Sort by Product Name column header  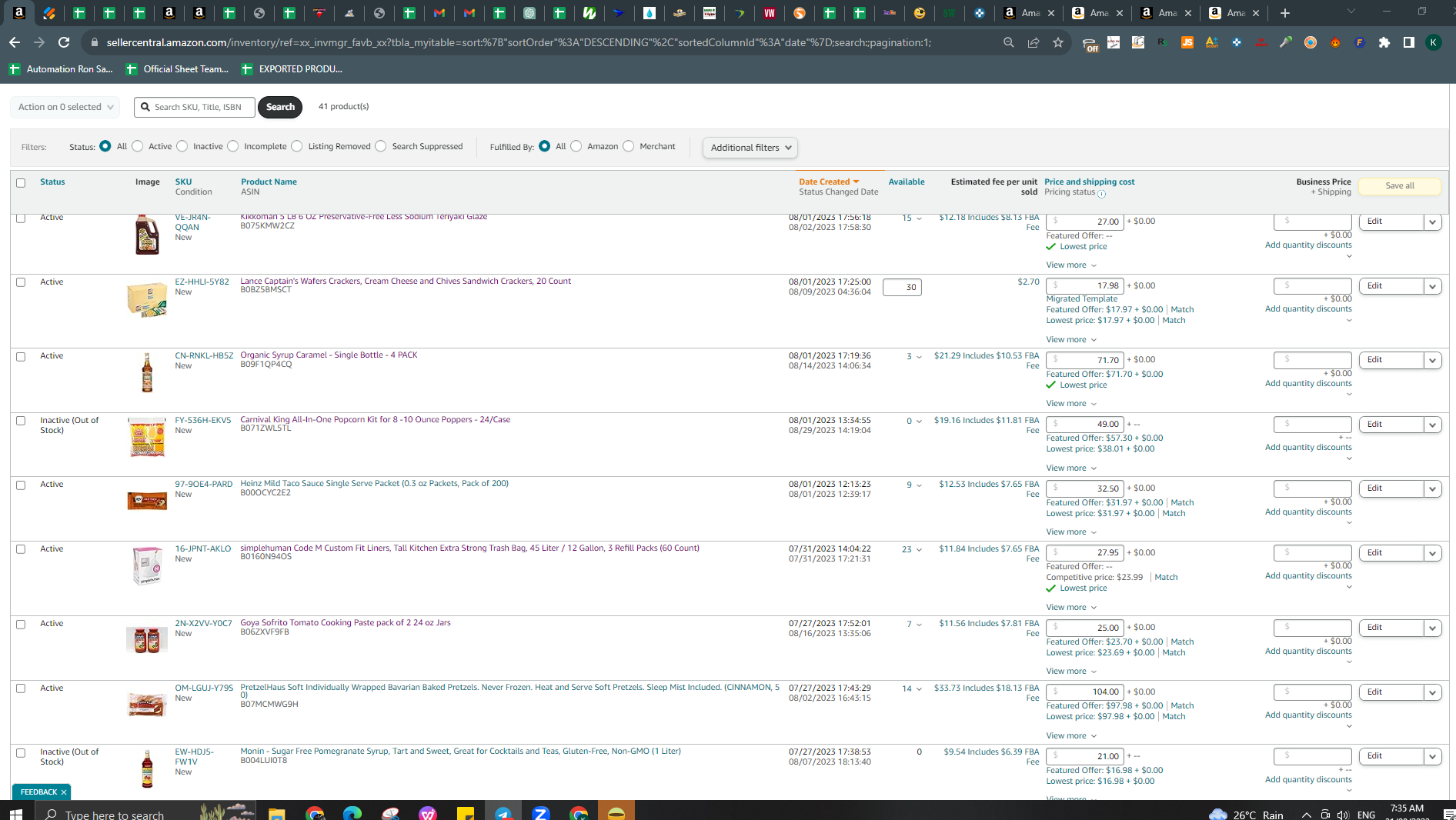point(269,182)
